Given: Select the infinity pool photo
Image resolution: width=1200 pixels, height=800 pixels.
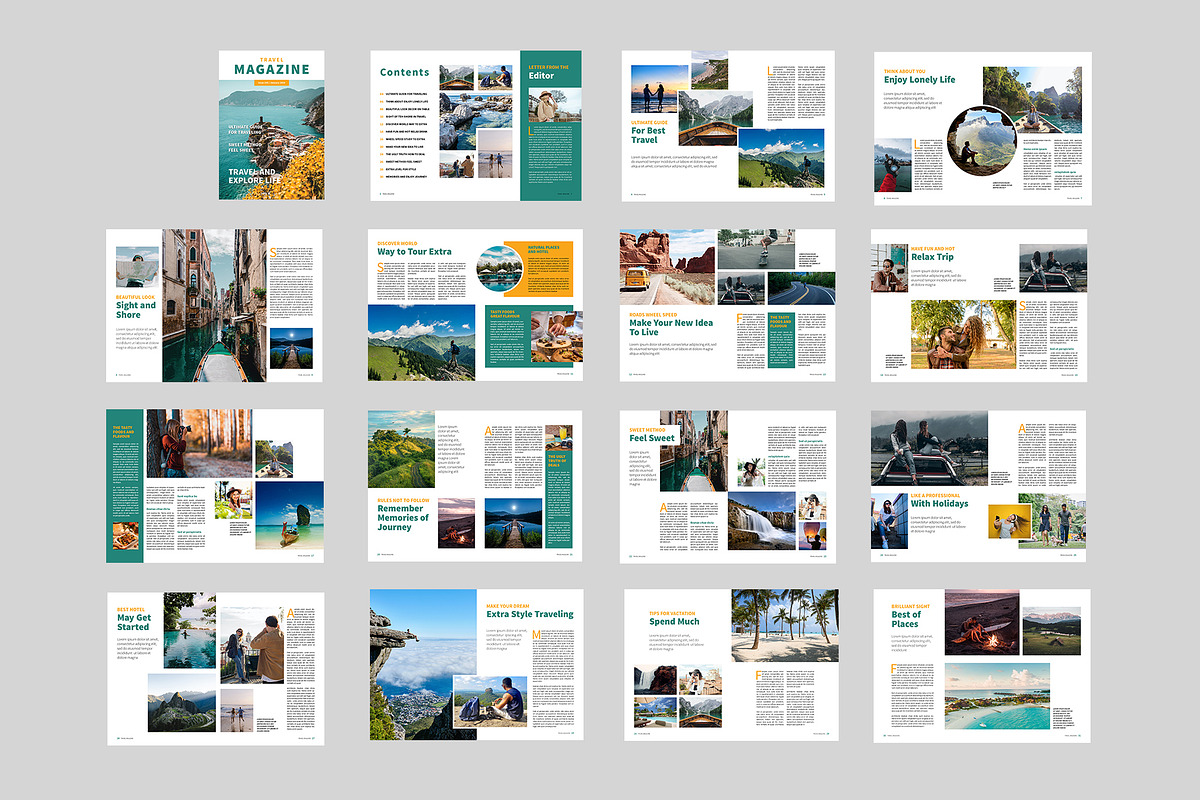Looking at the screenshot, I should click(x=190, y=630).
